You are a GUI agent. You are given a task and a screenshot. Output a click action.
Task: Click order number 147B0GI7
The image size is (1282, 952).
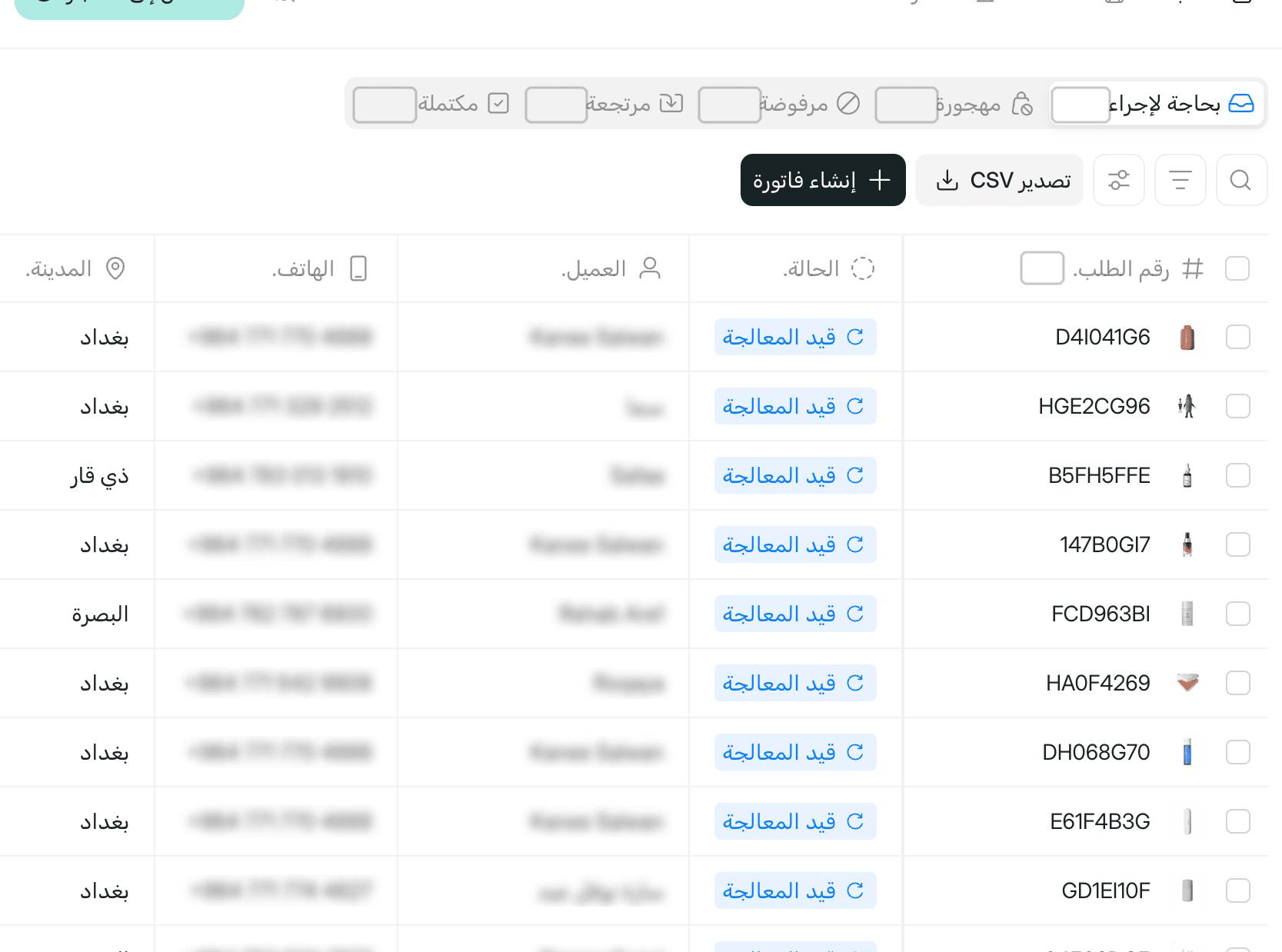1105,544
